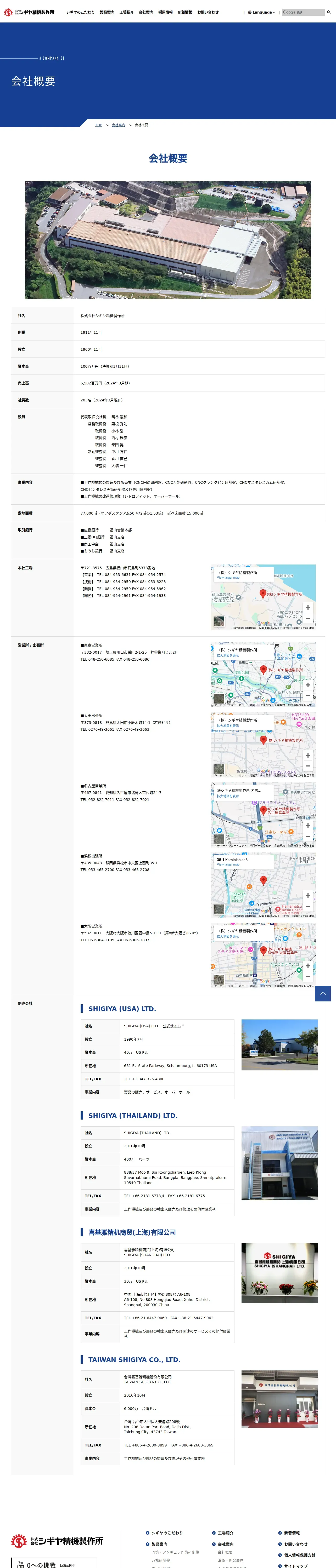Open the 工場紹介 header menu item
Image resolution: width=336 pixels, height=1568 pixels.
click(x=126, y=12)
